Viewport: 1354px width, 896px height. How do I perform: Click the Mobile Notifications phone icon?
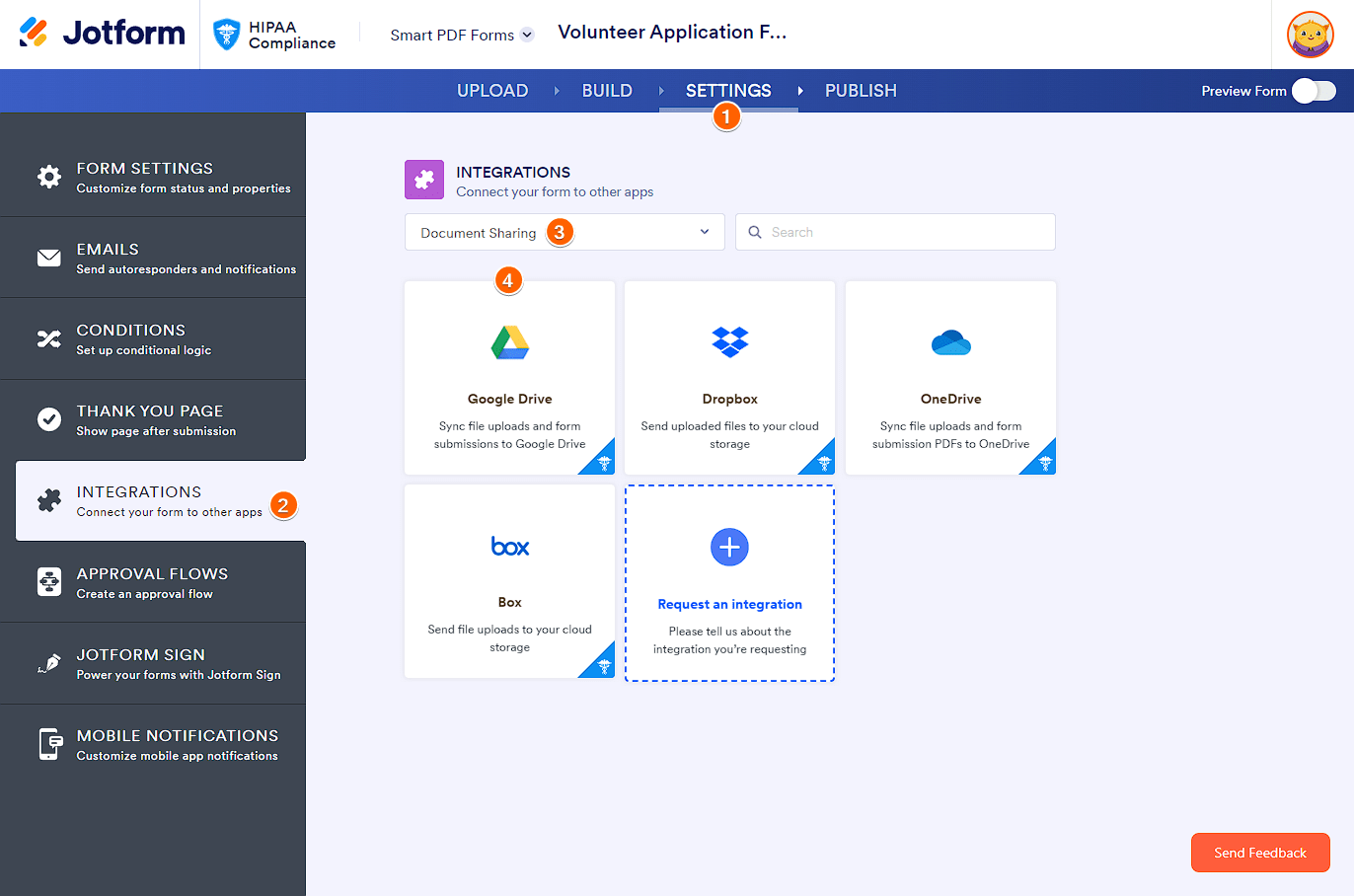pos(49,744)
